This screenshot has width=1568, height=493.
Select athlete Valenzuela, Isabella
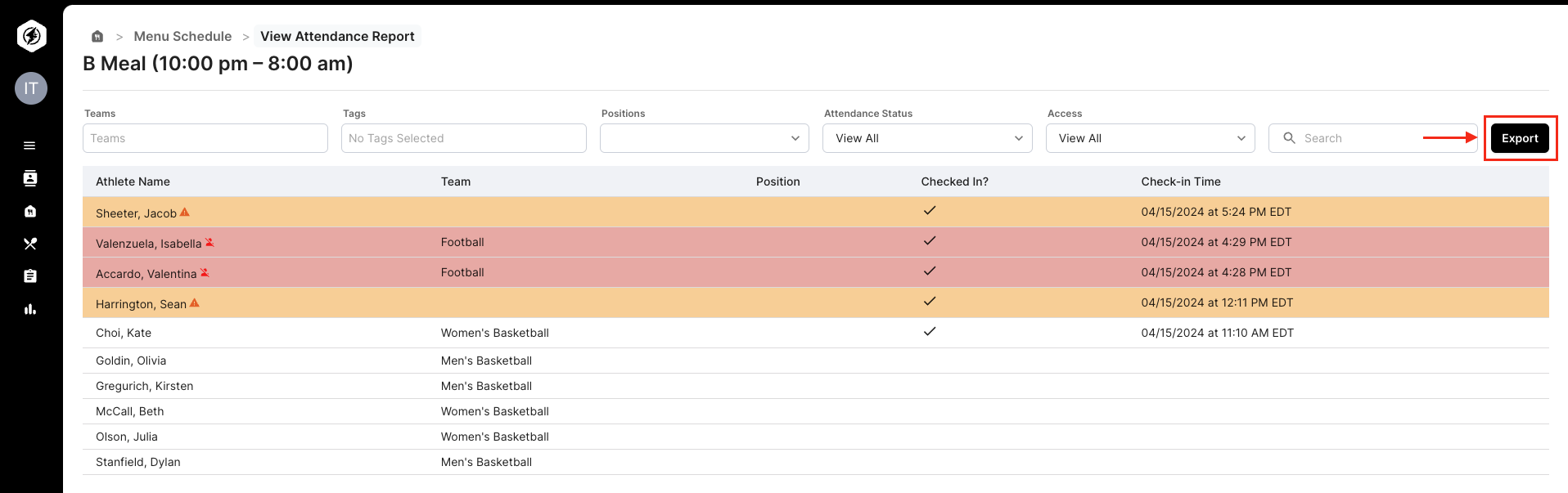point(148,244)
